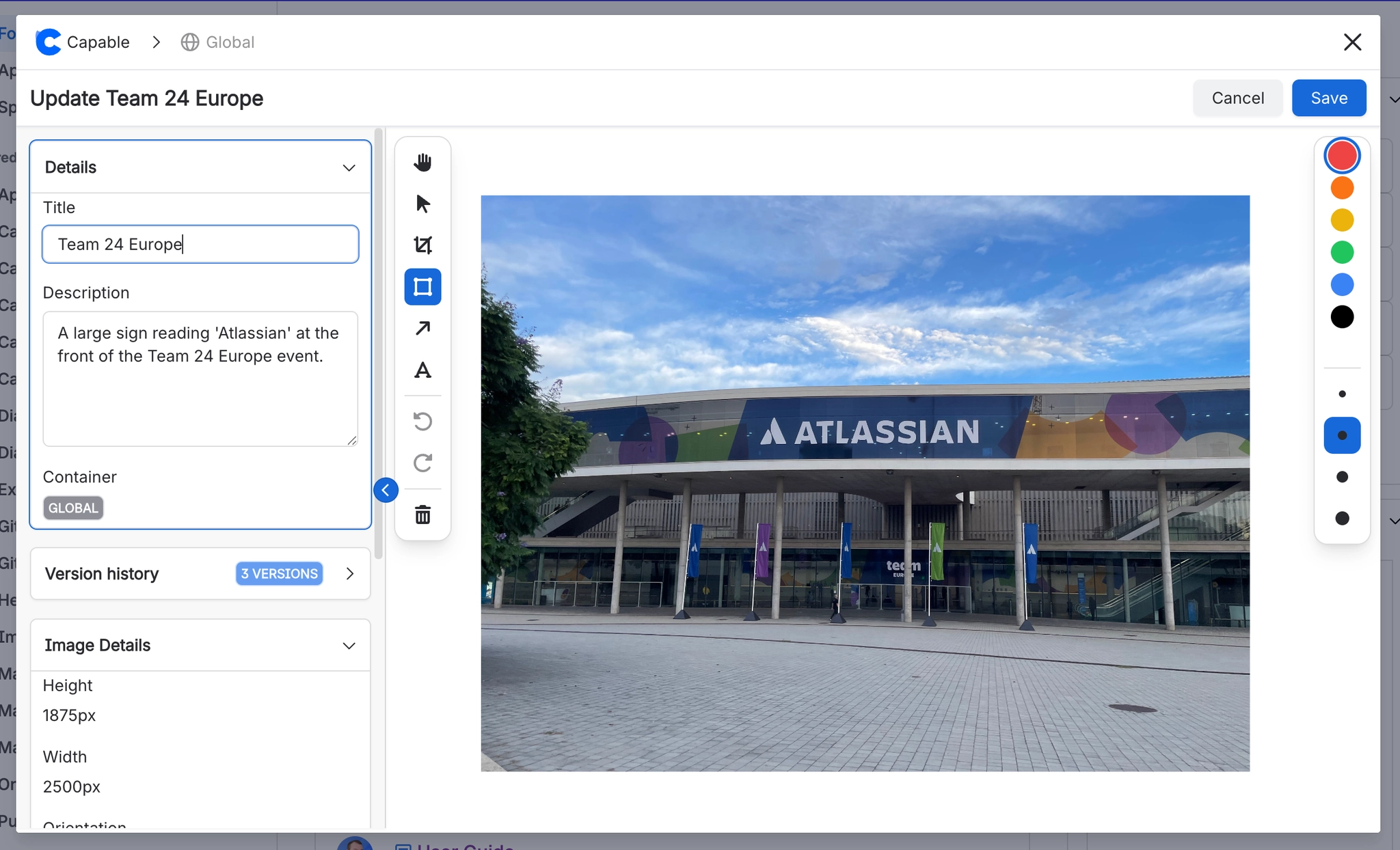Select the largest stroke width option
This screenshot has width=1400, height=850.
coord(1341,519)
